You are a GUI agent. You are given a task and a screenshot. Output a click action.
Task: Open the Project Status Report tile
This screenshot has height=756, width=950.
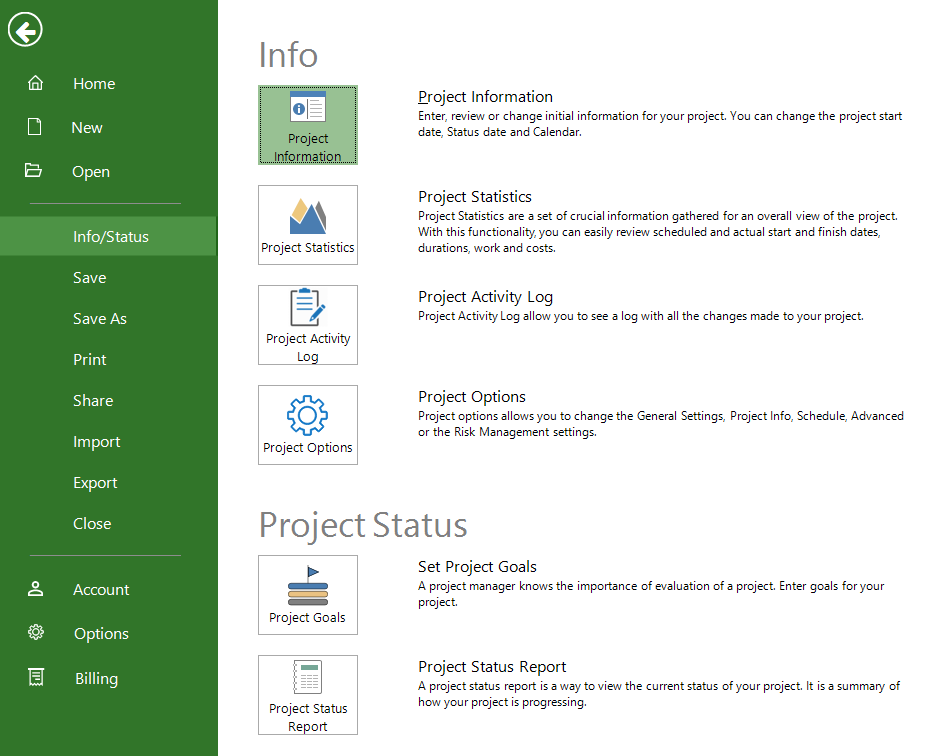click(x=308, y=695)
